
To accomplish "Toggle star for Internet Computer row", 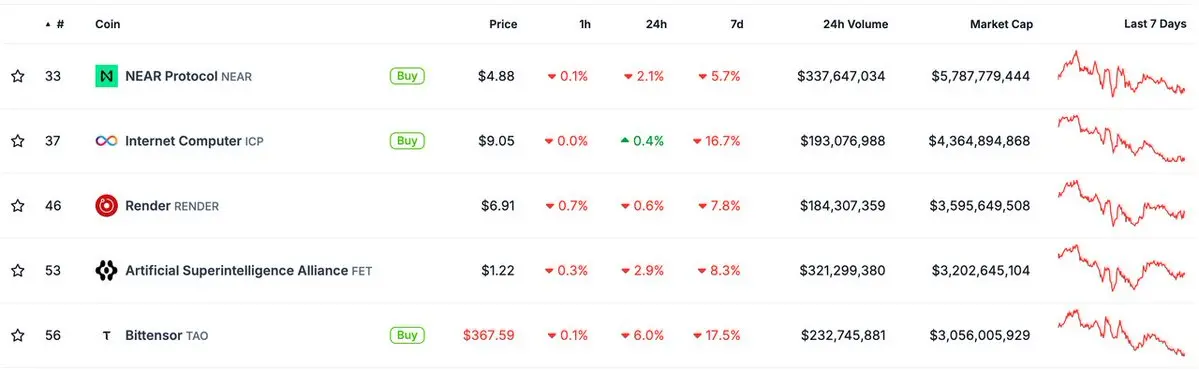I will coord(18,141).
